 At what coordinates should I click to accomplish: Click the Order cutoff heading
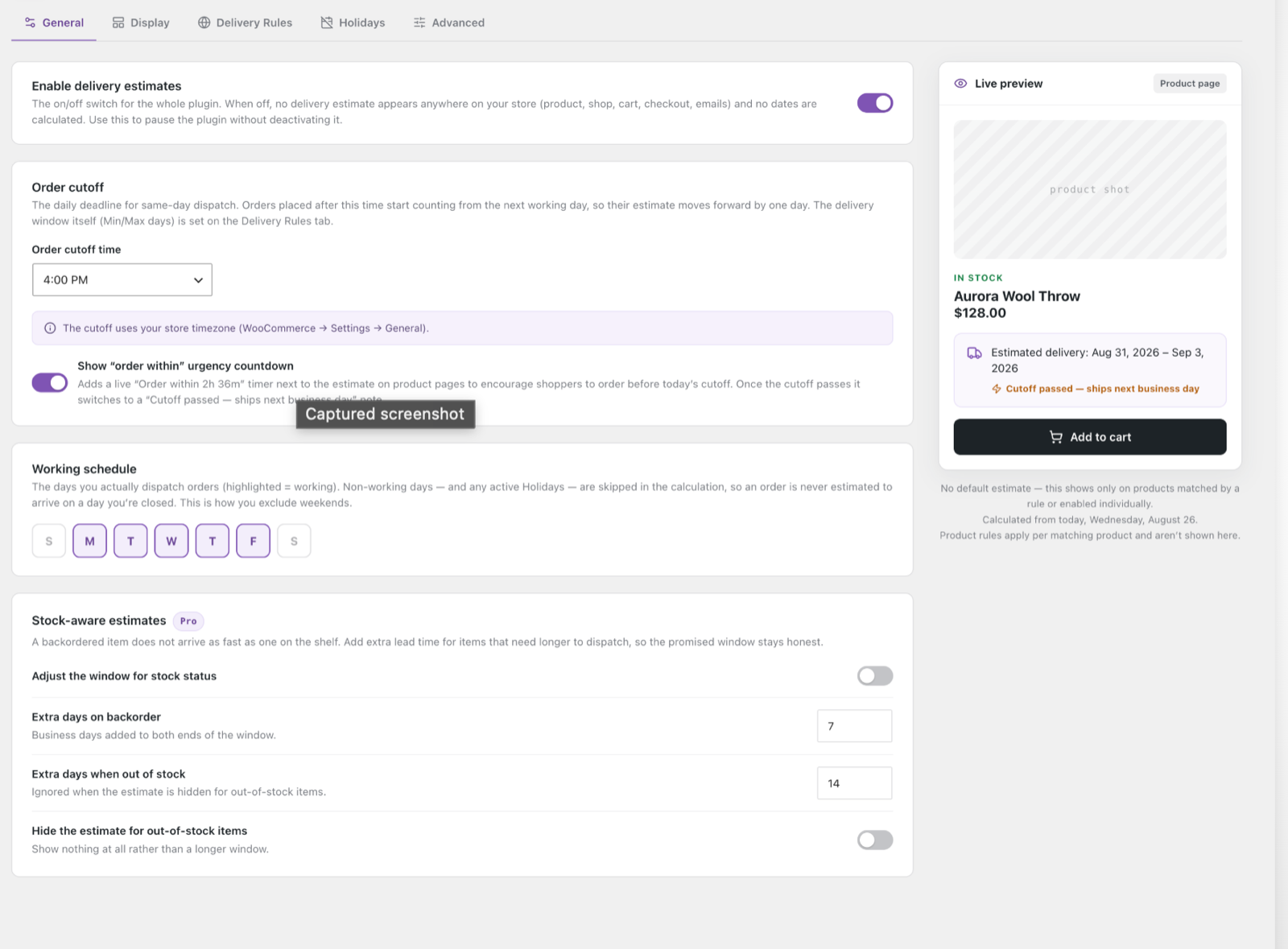tap(68, 188)
